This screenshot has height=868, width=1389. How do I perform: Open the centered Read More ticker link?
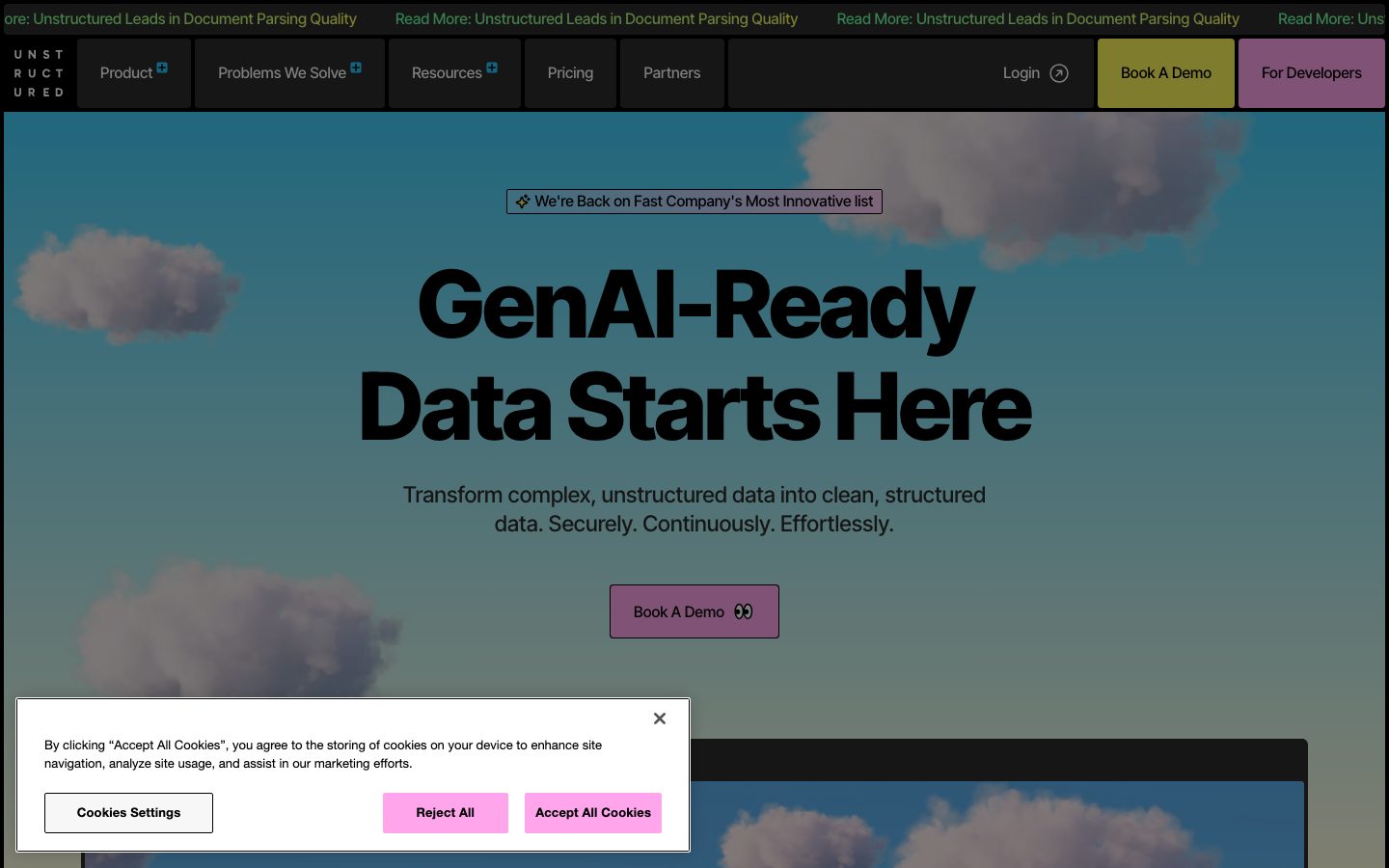596,19
